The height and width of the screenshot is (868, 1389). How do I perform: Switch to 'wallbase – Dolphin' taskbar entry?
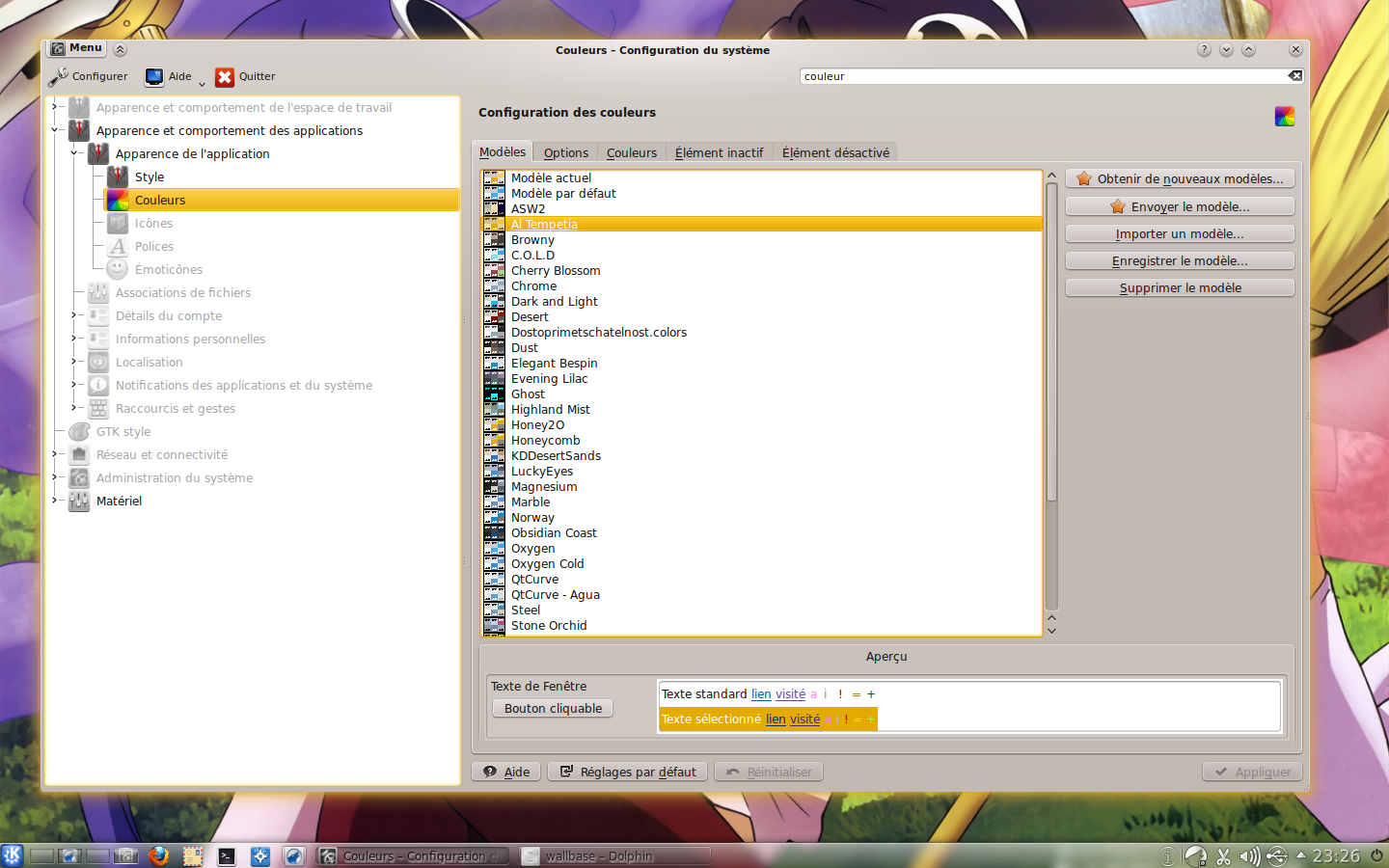(x=614, y=855)
